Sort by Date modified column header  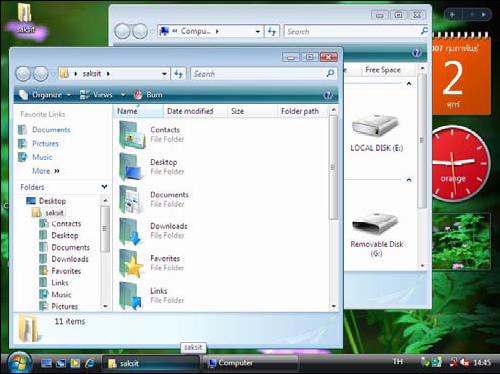(195, 111)
